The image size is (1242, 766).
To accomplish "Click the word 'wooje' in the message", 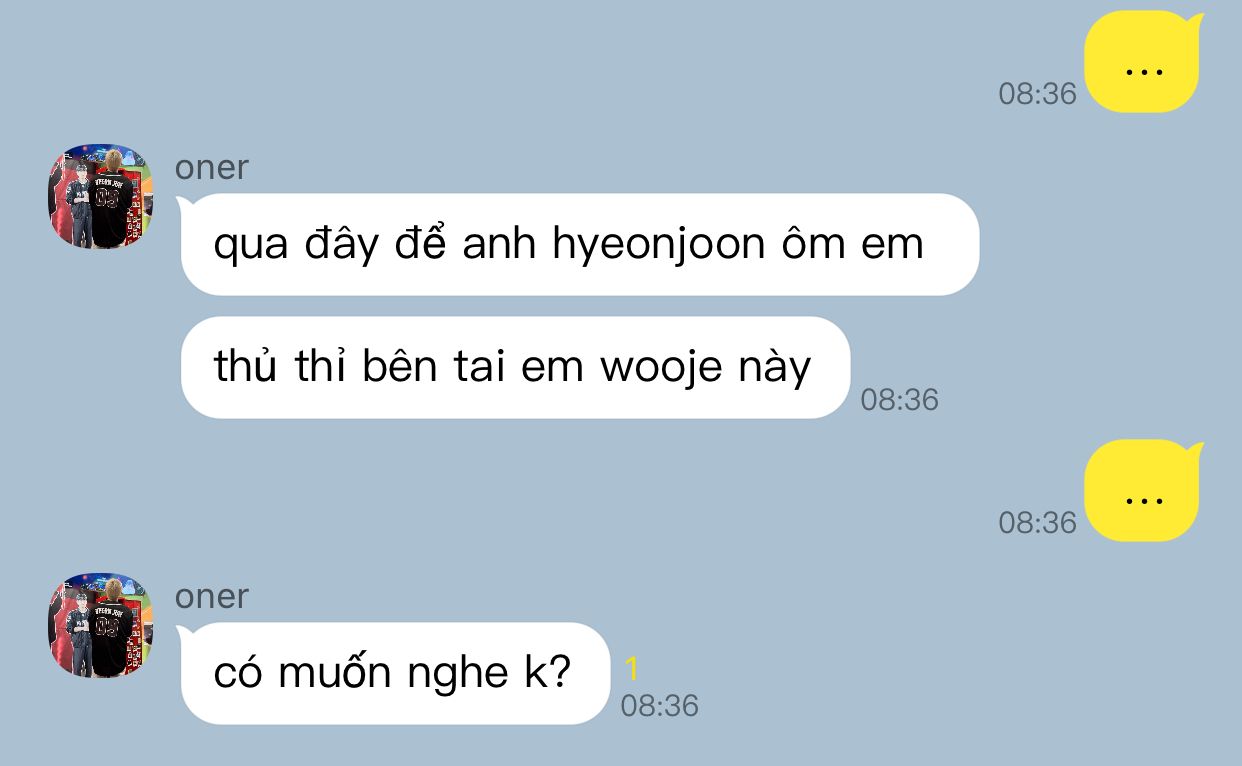I will point(661,369).
